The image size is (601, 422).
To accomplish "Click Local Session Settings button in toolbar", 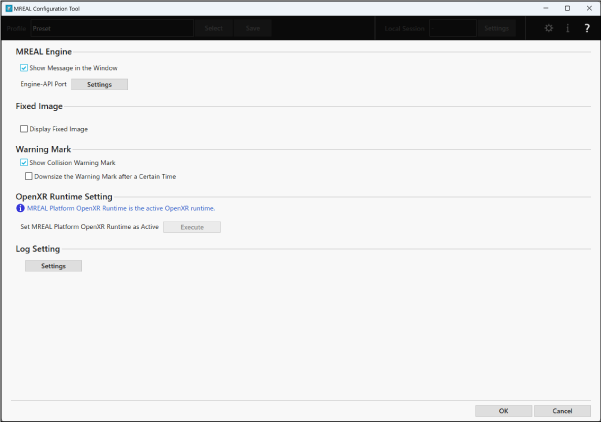I will coord(496,28).
